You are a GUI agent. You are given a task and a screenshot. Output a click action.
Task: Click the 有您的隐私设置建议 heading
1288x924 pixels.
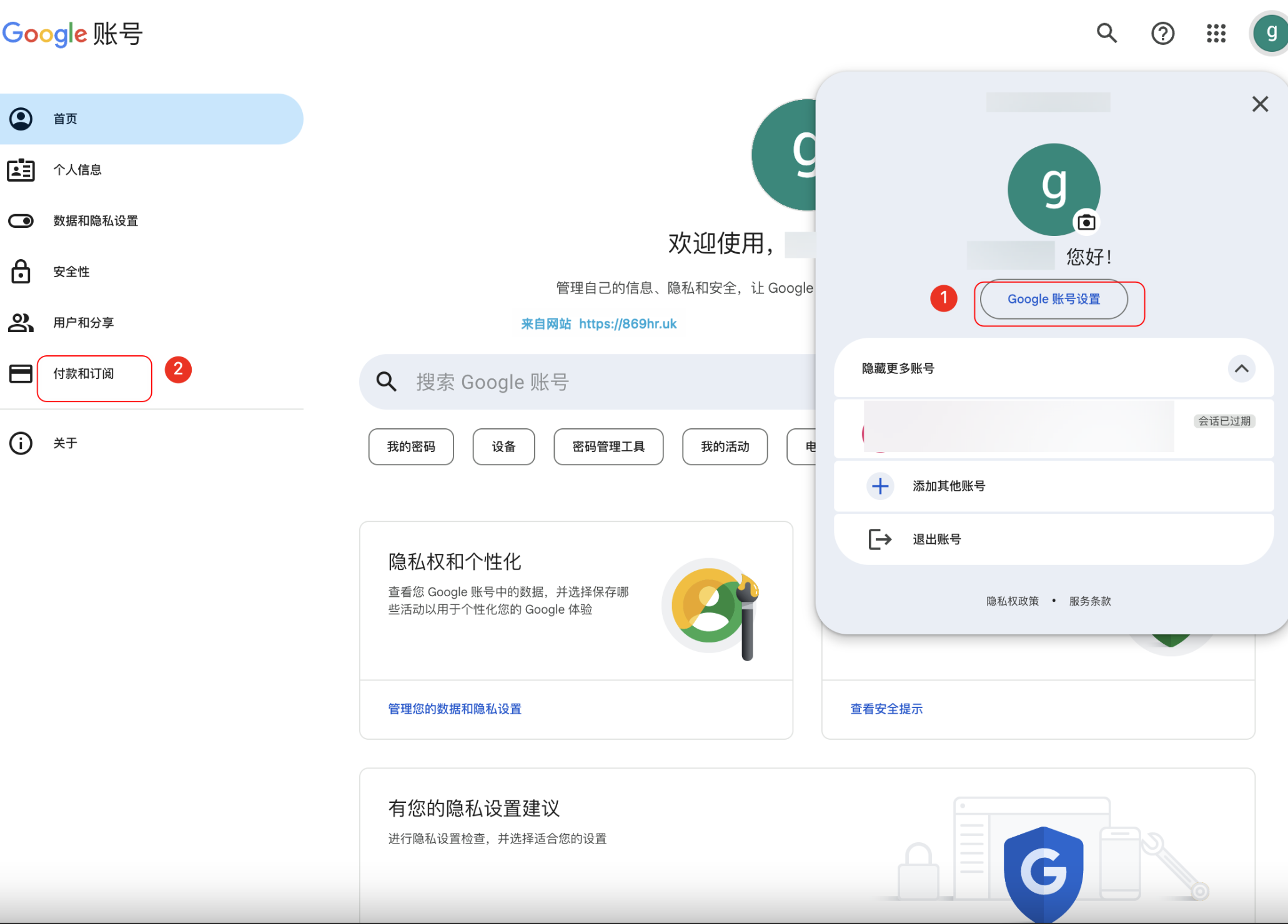coord(474,808)
